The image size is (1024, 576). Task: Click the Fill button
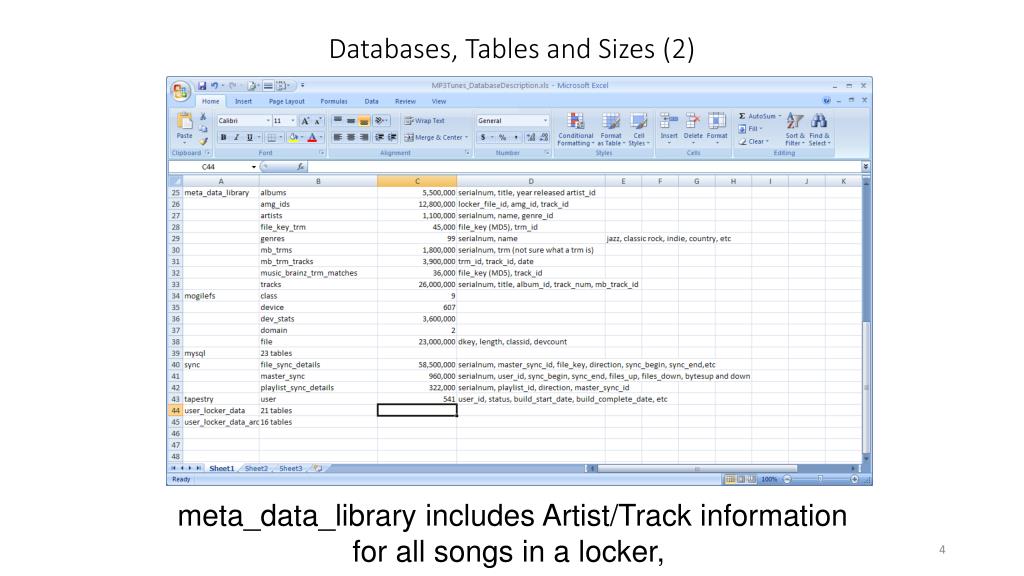(750, 129)
